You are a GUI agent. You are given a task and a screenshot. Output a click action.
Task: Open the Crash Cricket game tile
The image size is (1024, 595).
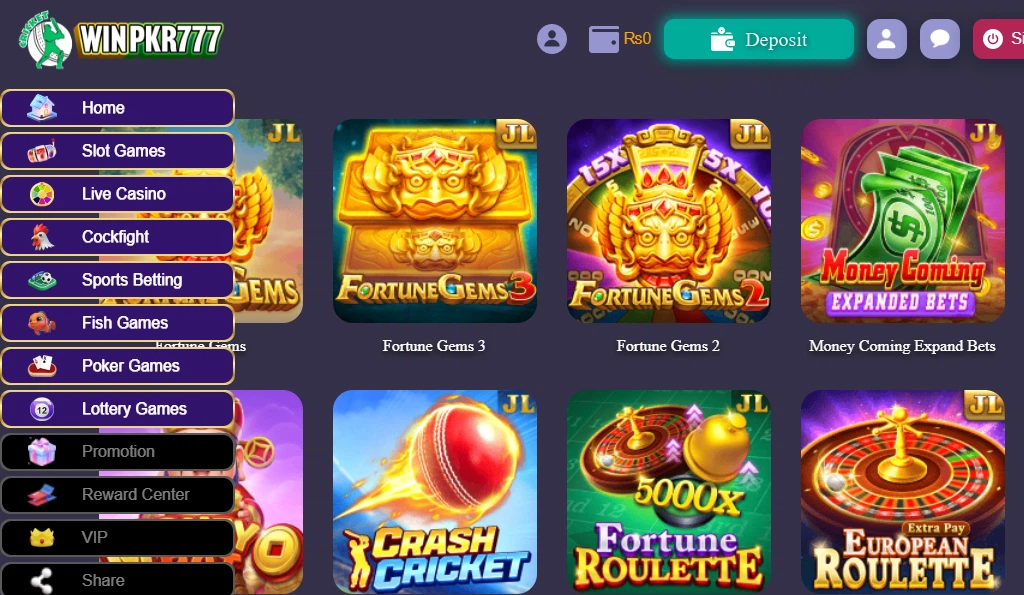435,492
